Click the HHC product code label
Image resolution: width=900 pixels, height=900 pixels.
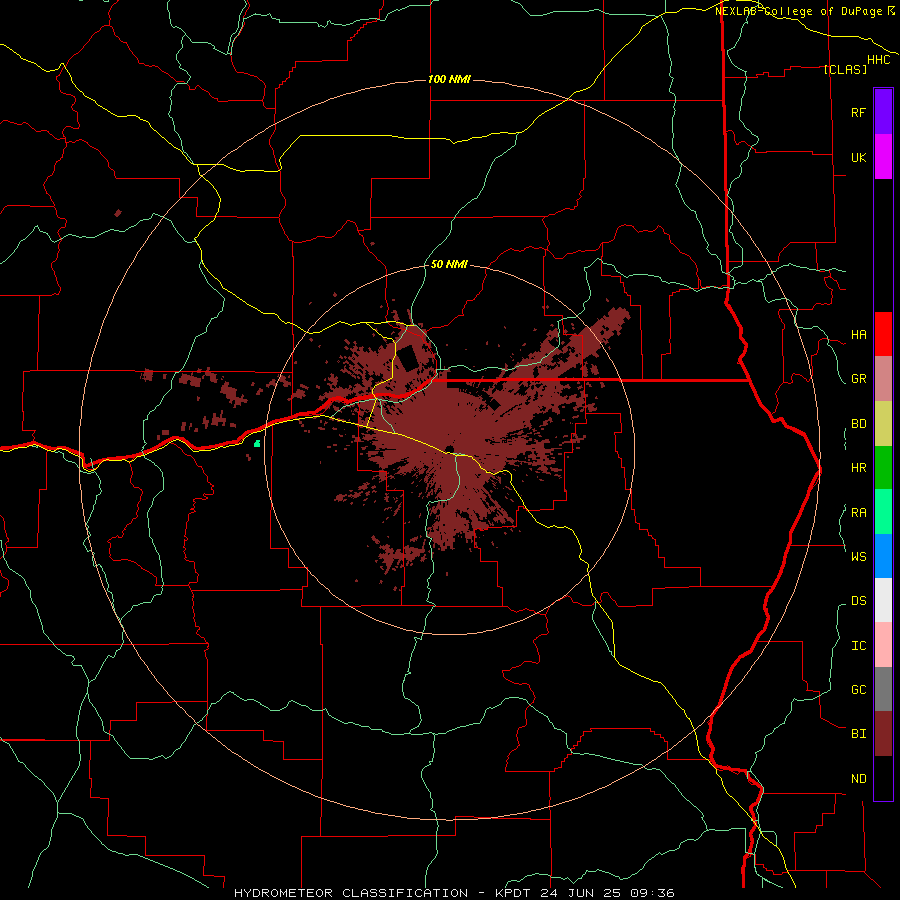878,60
